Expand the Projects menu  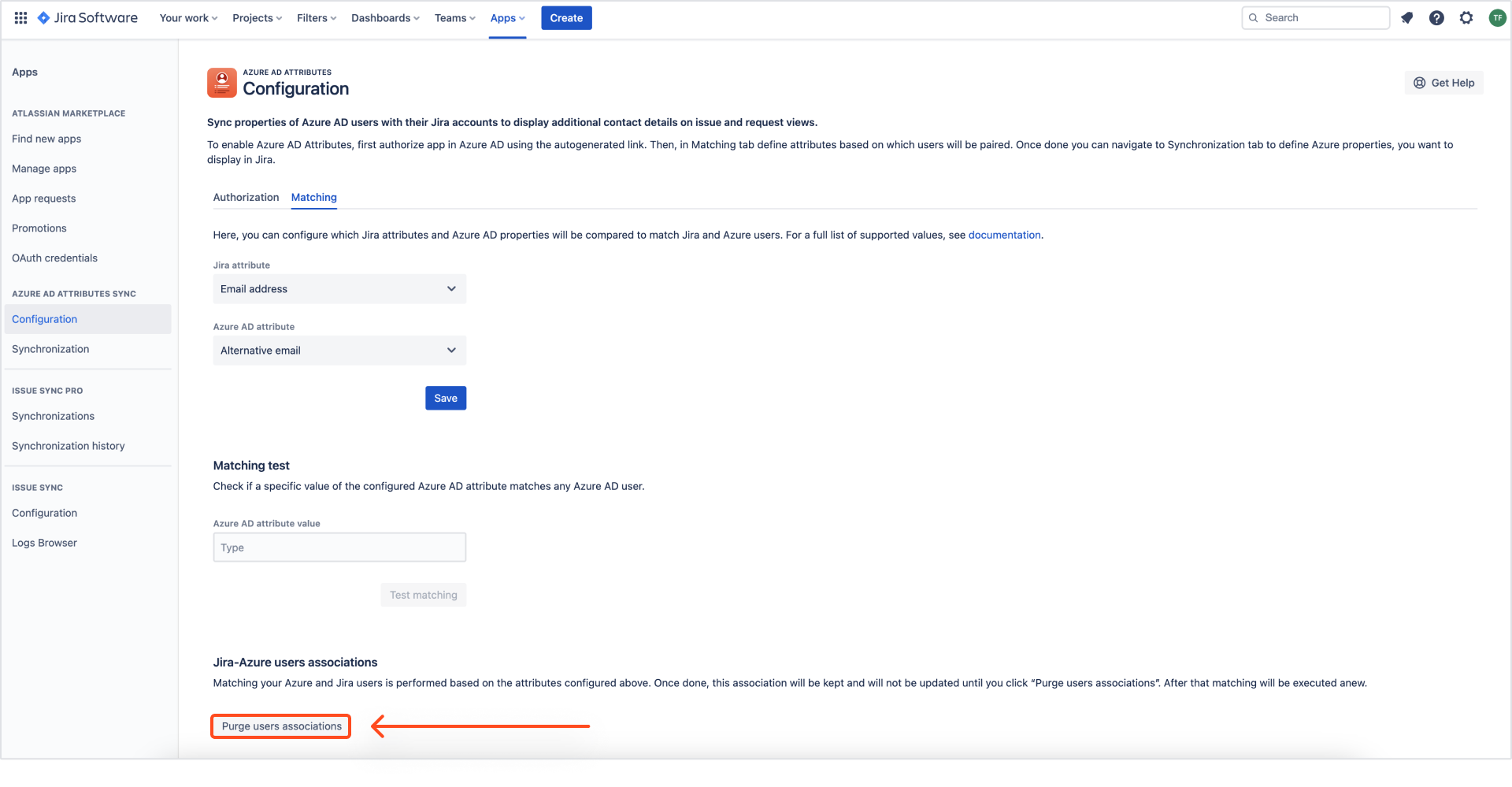(x=257, y=17)
